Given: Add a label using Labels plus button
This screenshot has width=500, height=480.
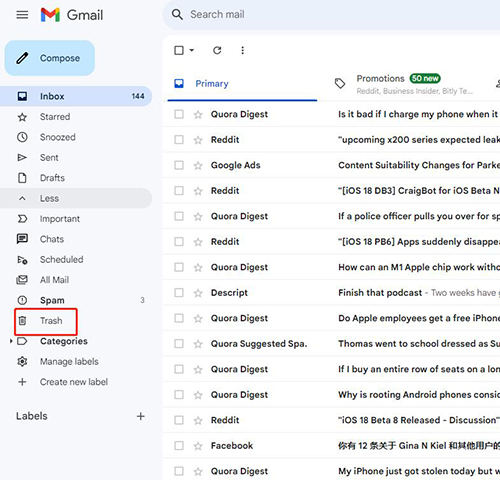Looking at the screenshot, I should coord(141,416).
